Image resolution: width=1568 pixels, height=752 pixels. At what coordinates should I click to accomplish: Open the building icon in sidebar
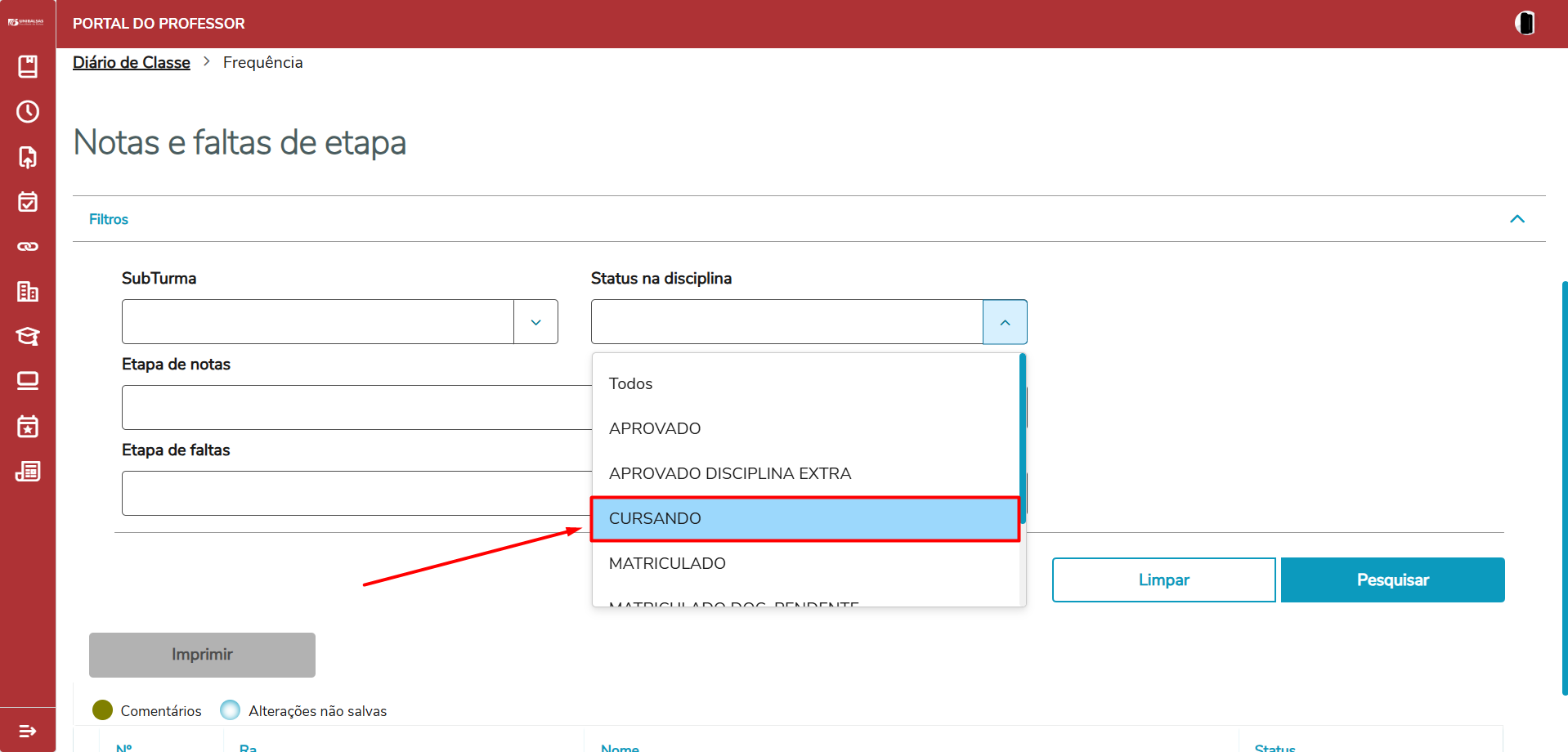click(28, 292)
